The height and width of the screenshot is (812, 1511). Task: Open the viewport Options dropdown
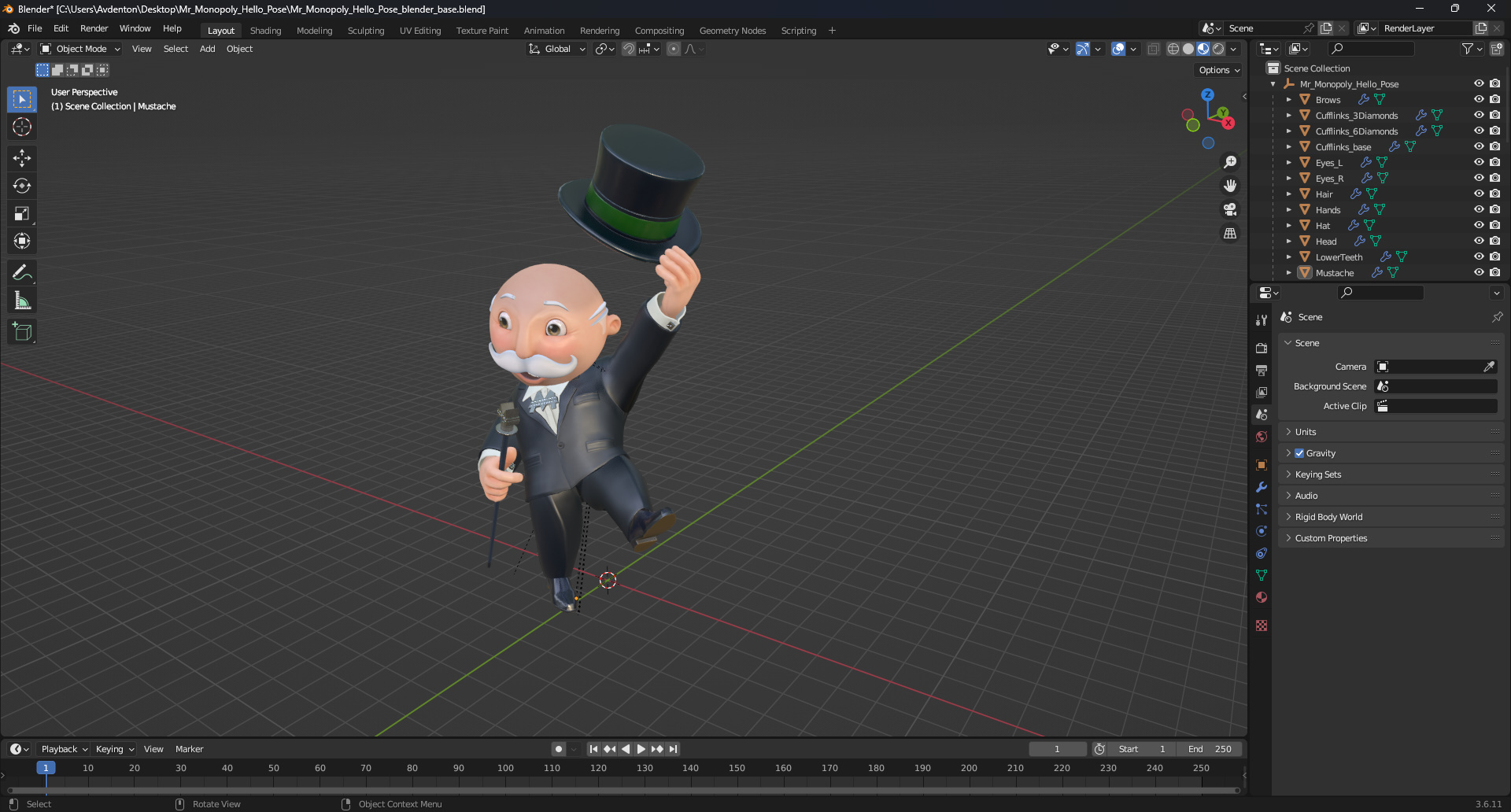tap(1219, 70)
